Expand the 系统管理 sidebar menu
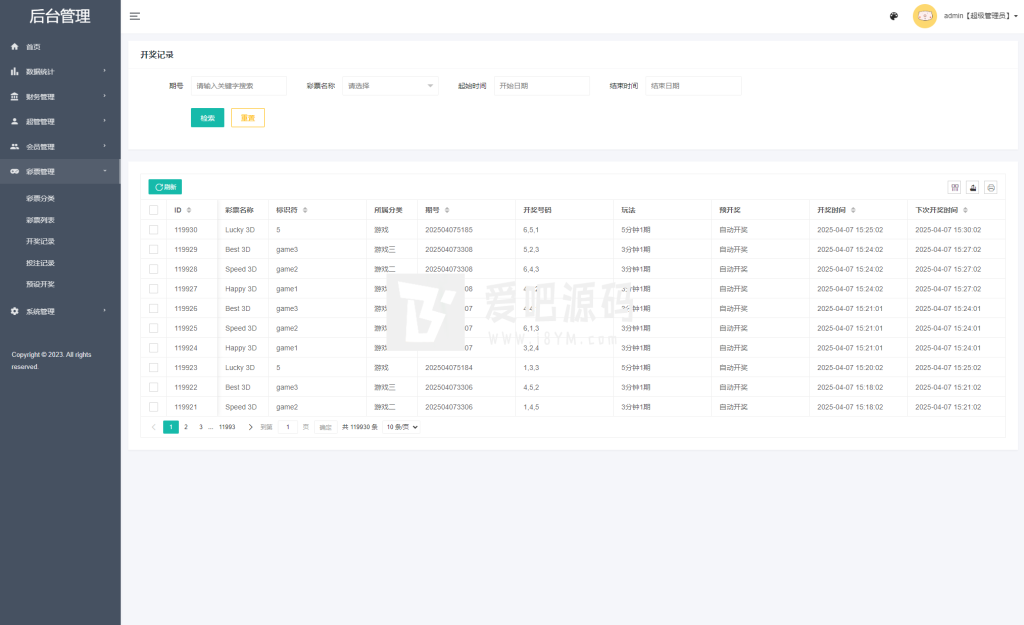1024x625 pixels. 60,312
